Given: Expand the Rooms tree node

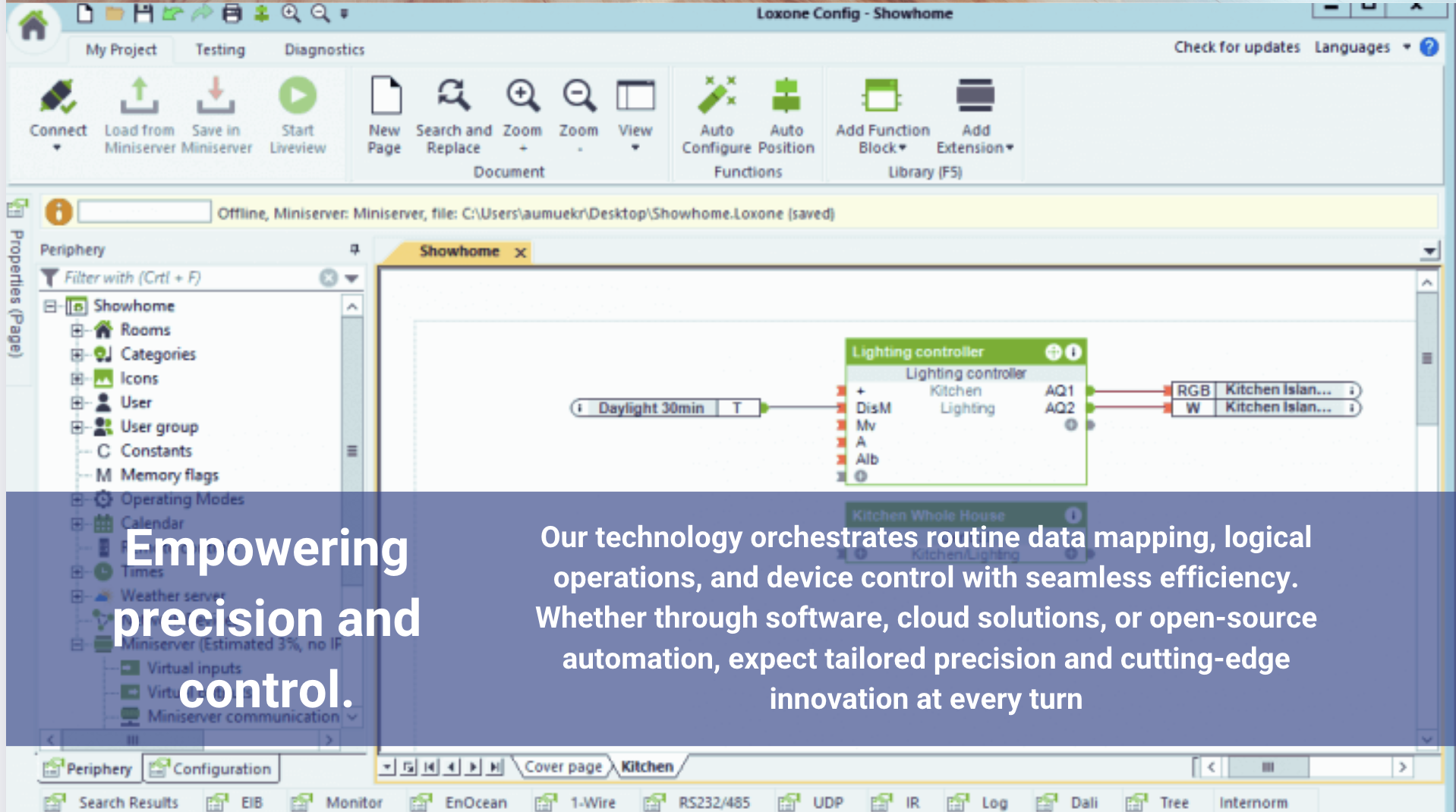Looking at the screenshot, I should click(x=77, y=330).
